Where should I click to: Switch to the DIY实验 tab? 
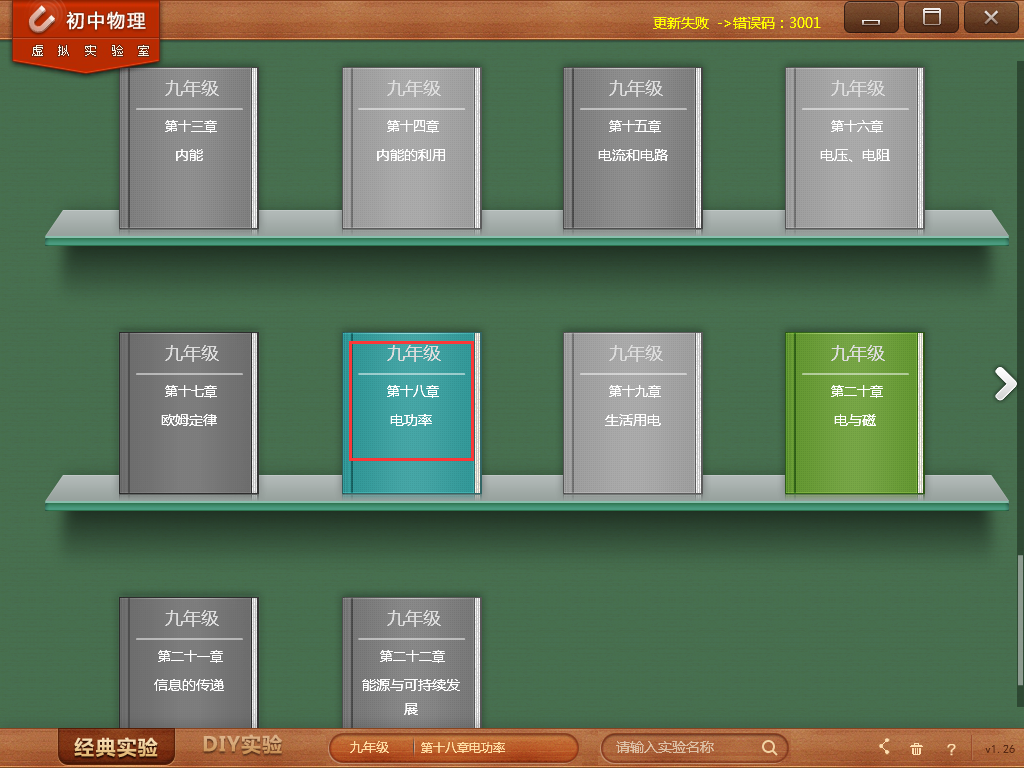(242, 744)
